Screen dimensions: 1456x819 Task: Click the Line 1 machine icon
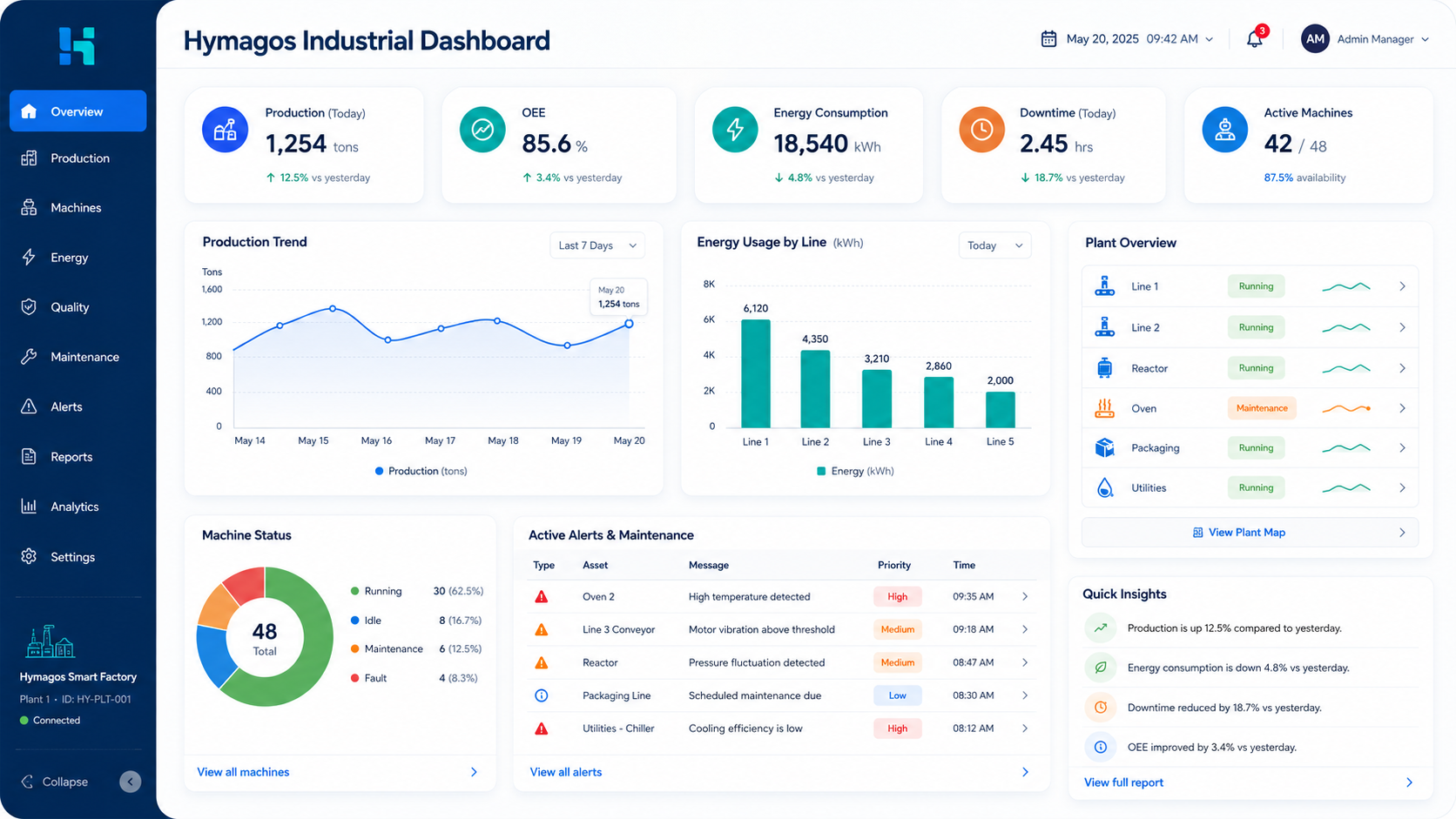(x=1104, y=285)
